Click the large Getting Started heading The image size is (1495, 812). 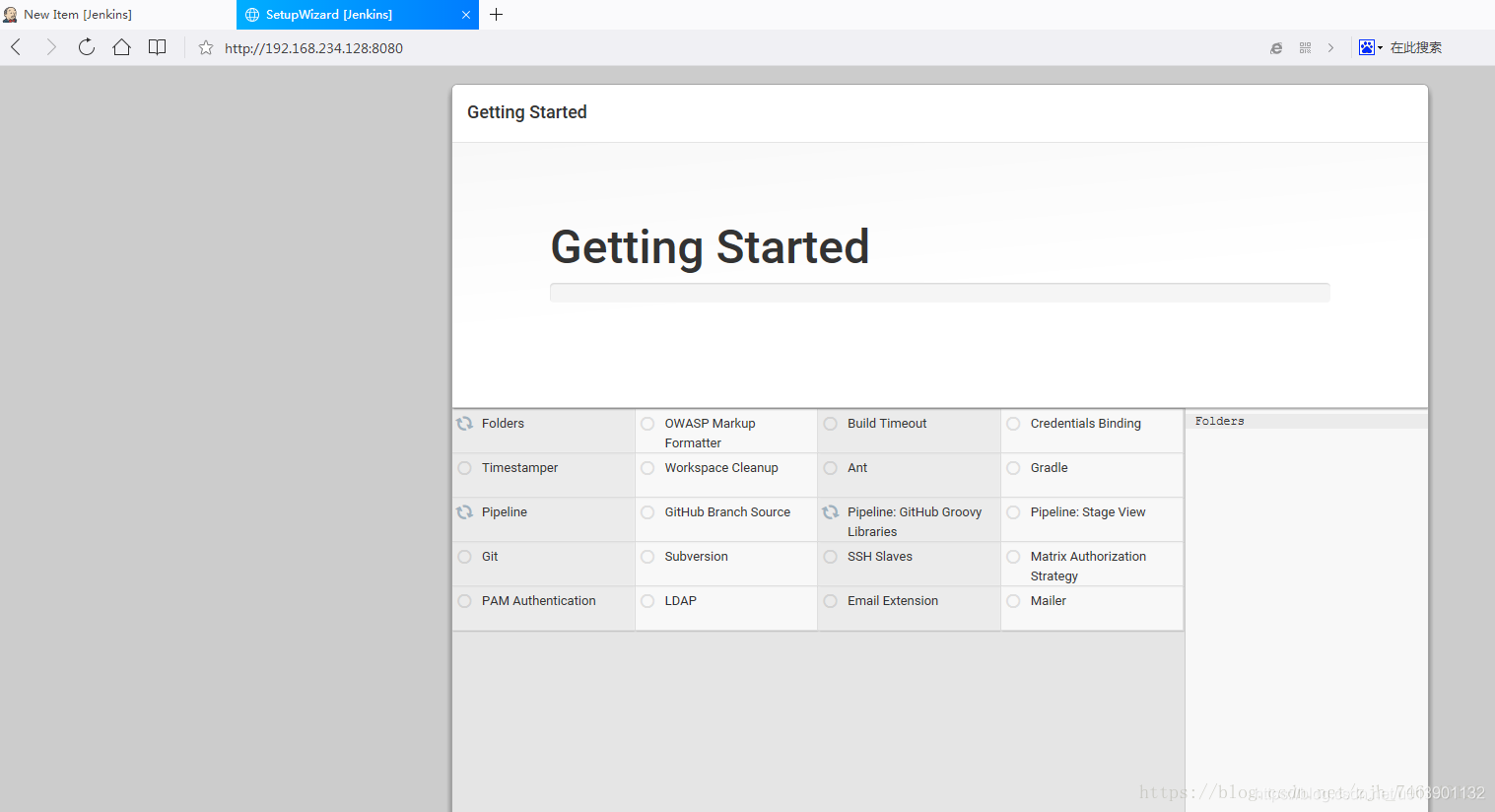pos(710,246)
